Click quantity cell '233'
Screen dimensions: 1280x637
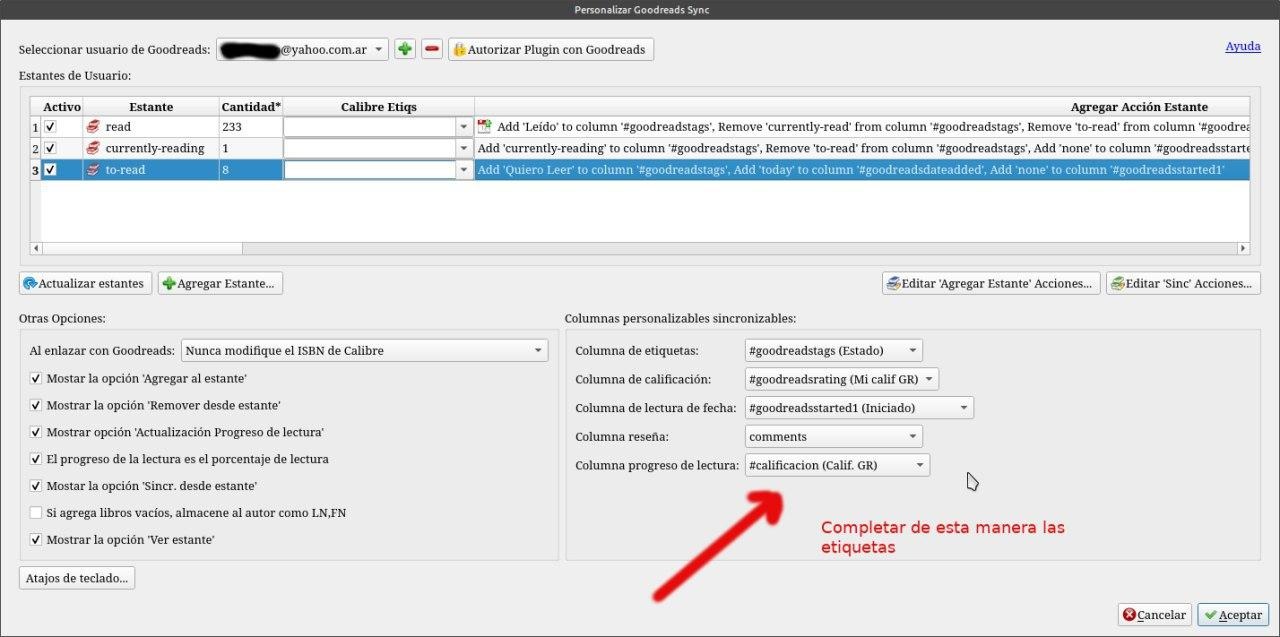[x=251, y=127]
